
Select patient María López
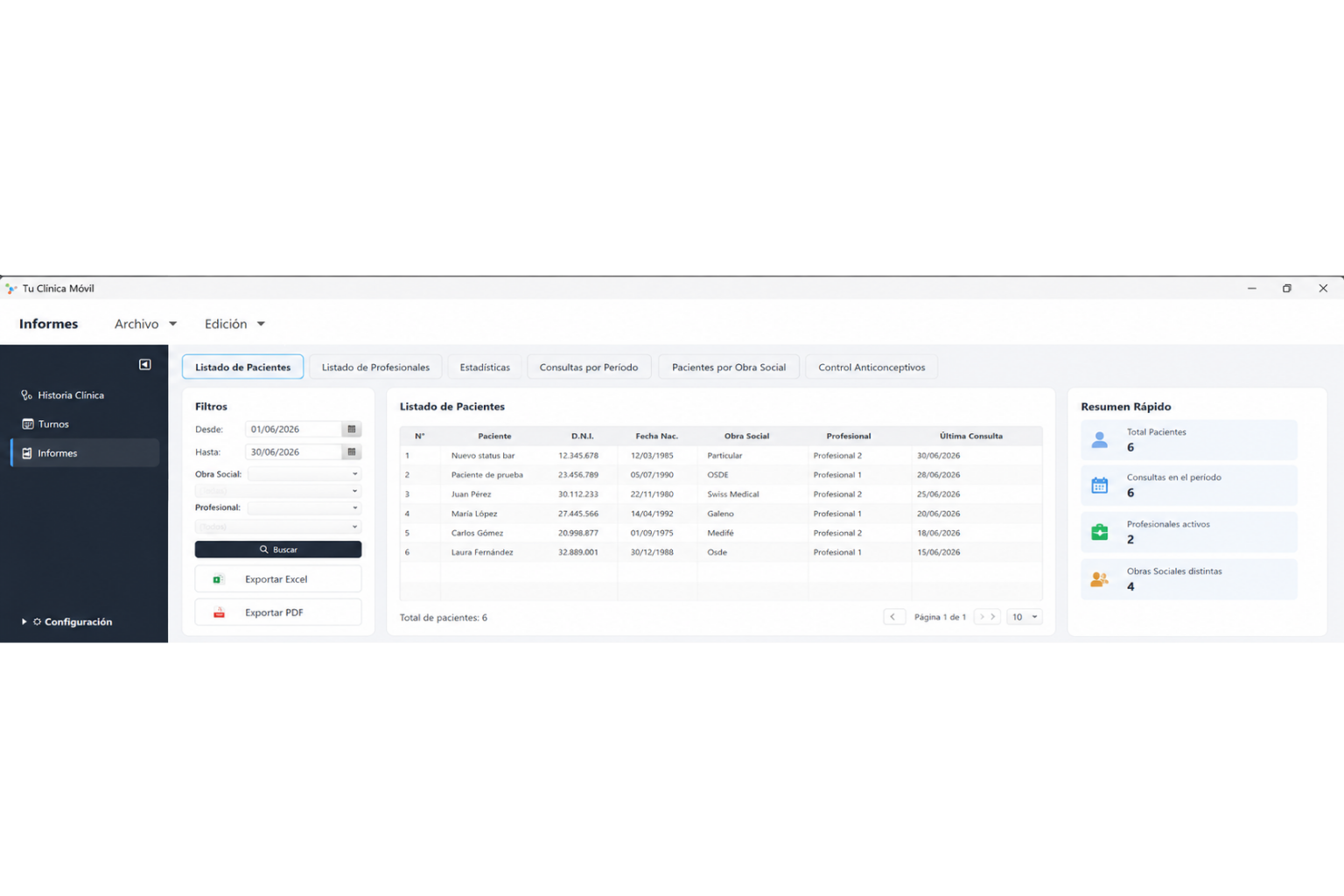(x=721, y=514)
